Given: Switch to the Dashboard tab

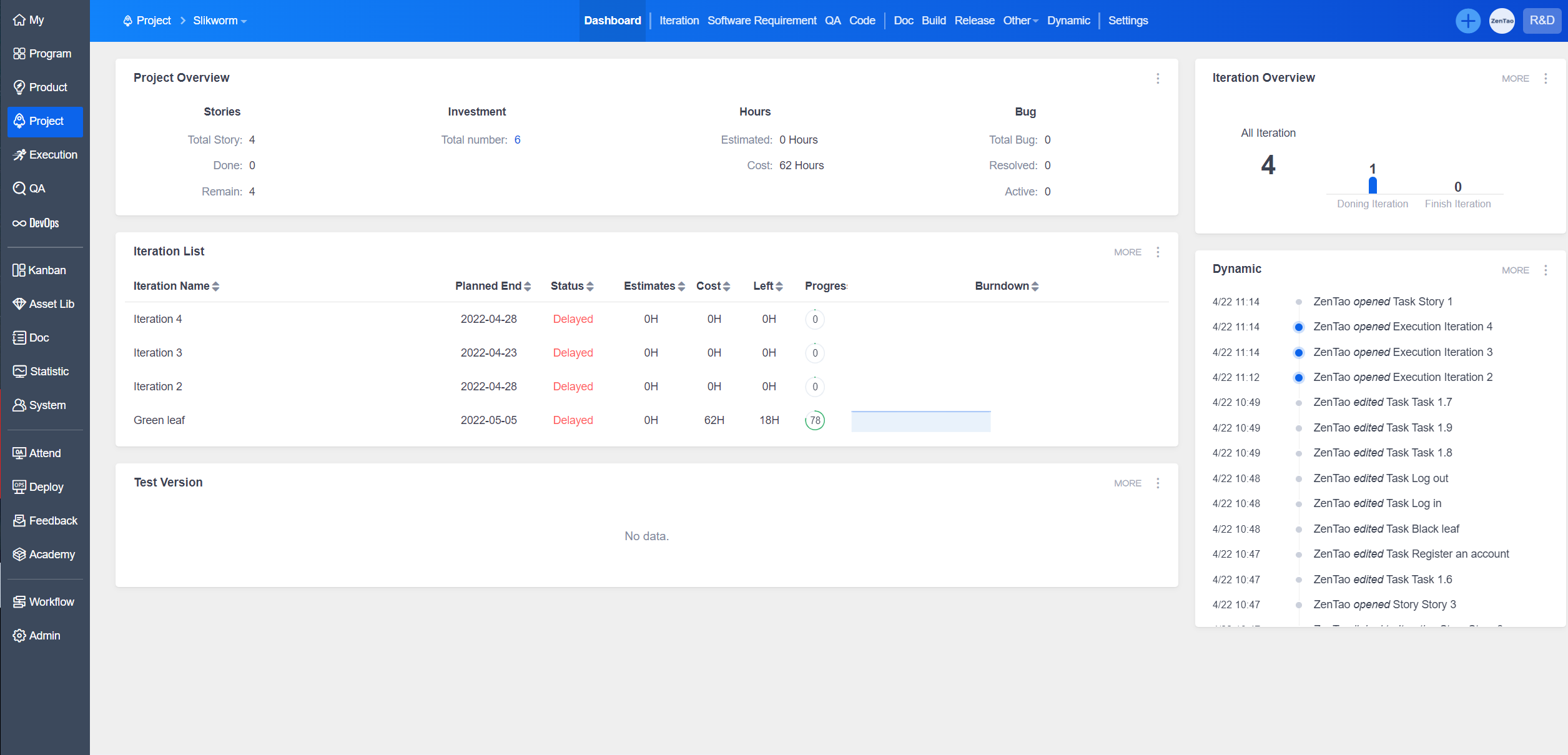Looking at the screenshot, I should (613, 21).
